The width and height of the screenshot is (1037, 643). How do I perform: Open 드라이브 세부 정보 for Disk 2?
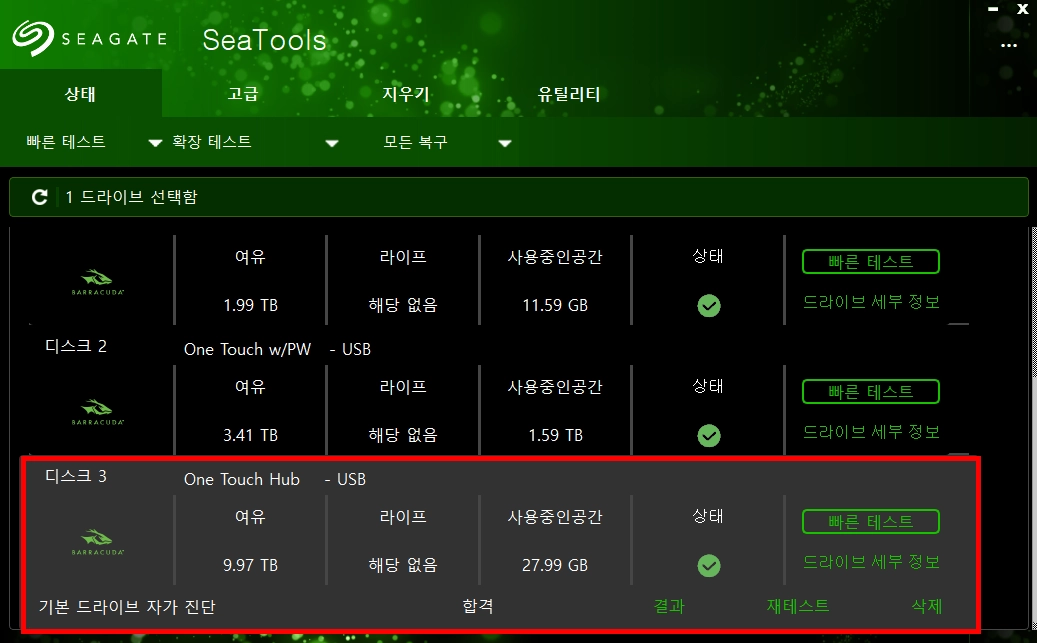[871, 432]
